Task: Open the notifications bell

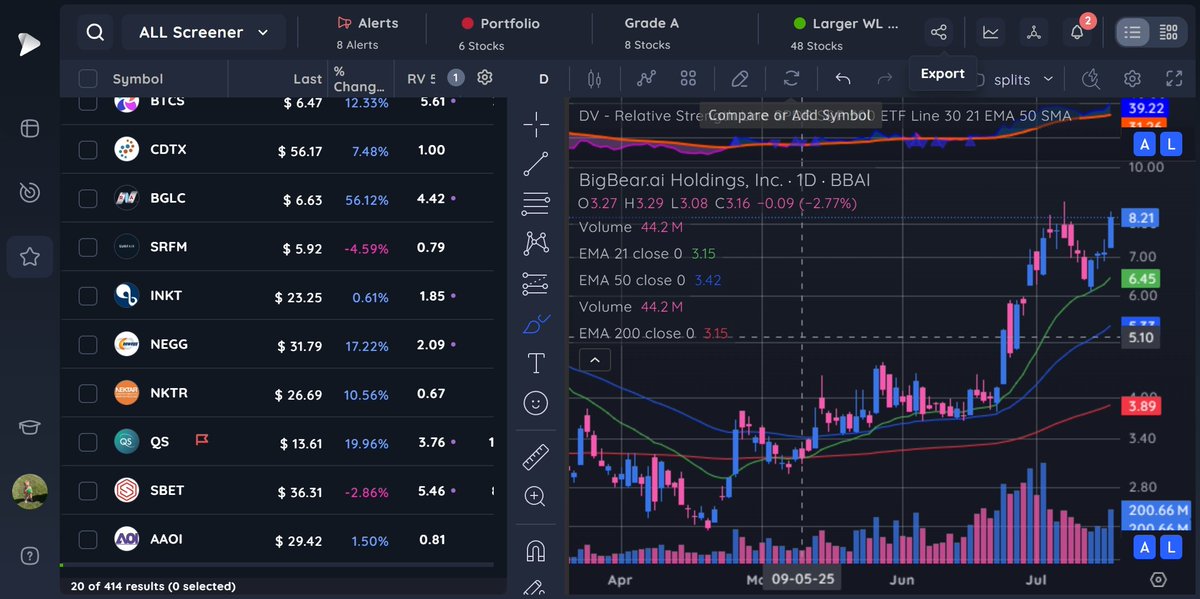Action: pyautogui.click(x=1077, y=32)
